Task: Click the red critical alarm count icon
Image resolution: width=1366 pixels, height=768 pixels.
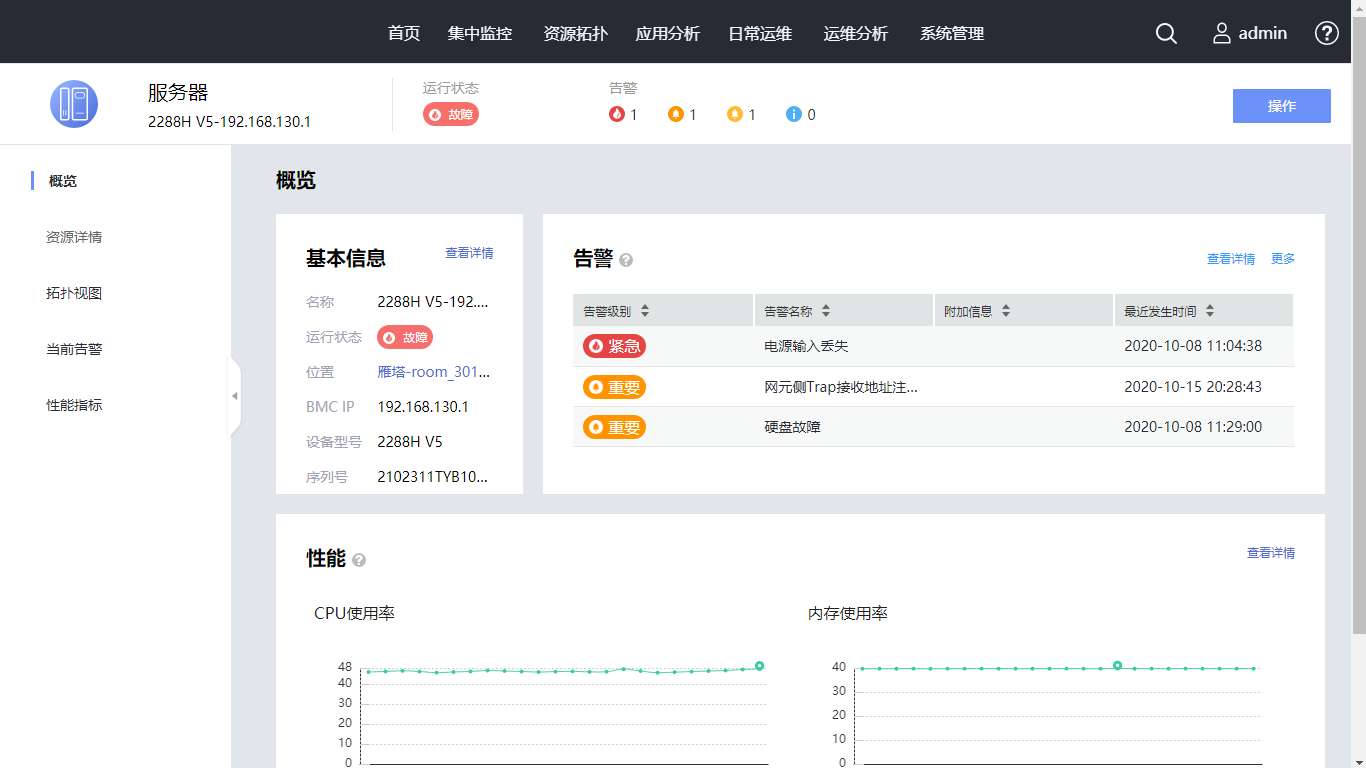Action: [617, 114]
